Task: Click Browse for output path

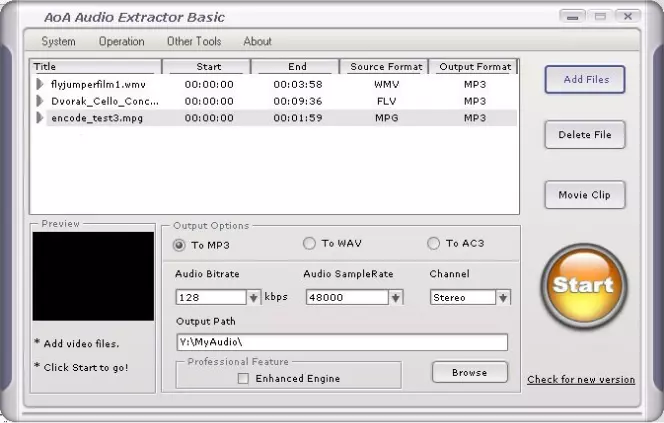Action: [x=470, y=373]
